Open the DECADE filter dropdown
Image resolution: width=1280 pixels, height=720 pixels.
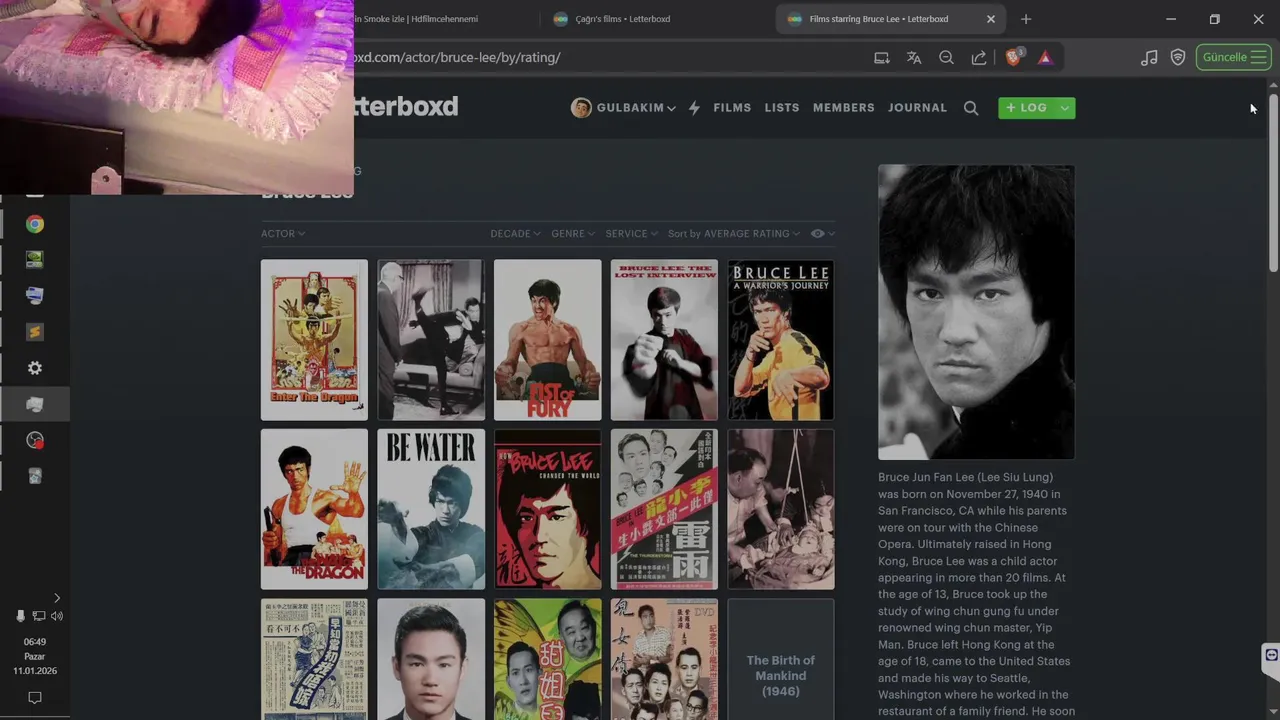[x=515, y=233]
